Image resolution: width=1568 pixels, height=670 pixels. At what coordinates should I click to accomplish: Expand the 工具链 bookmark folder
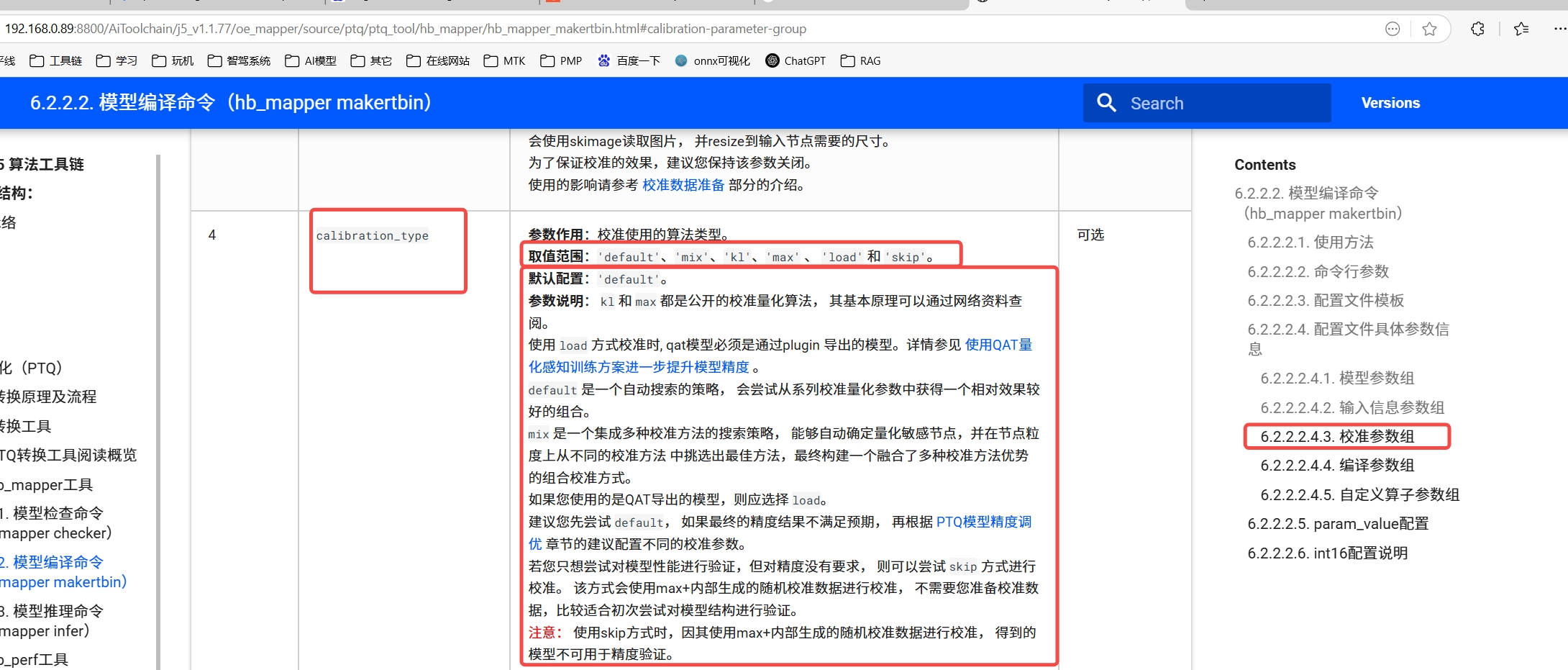coord(56,61)
